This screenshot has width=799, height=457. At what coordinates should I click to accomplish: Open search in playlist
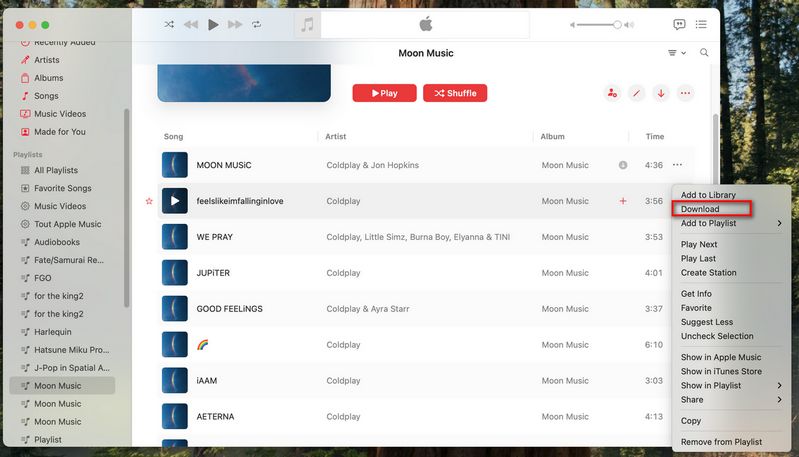click(x=704, y=52)
